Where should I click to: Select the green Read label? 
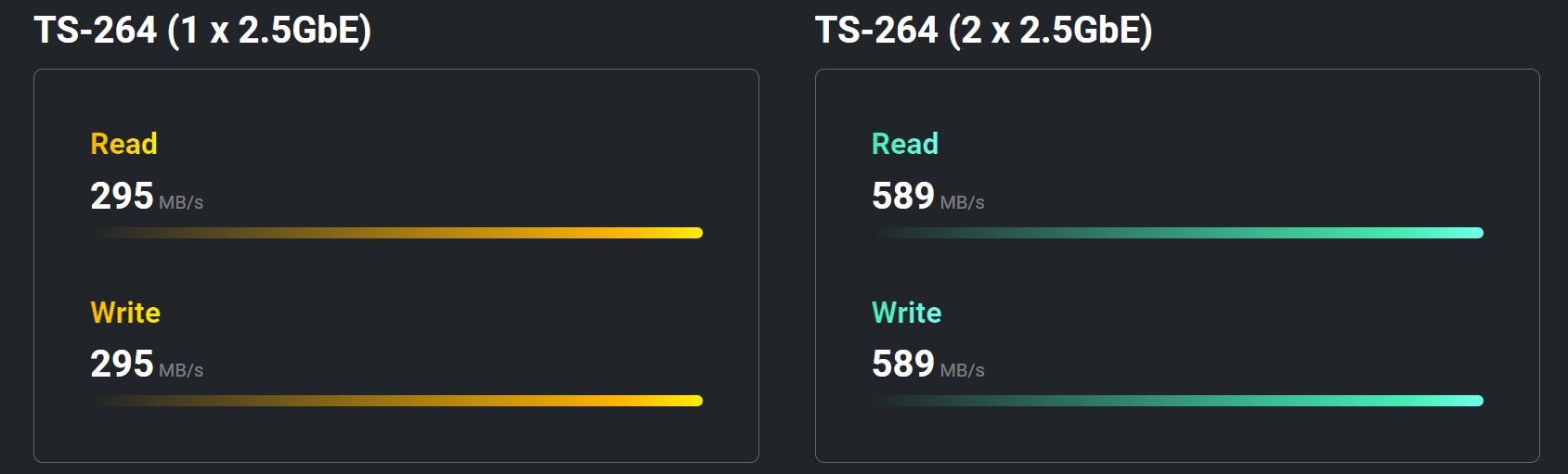[x=905, y=144]
